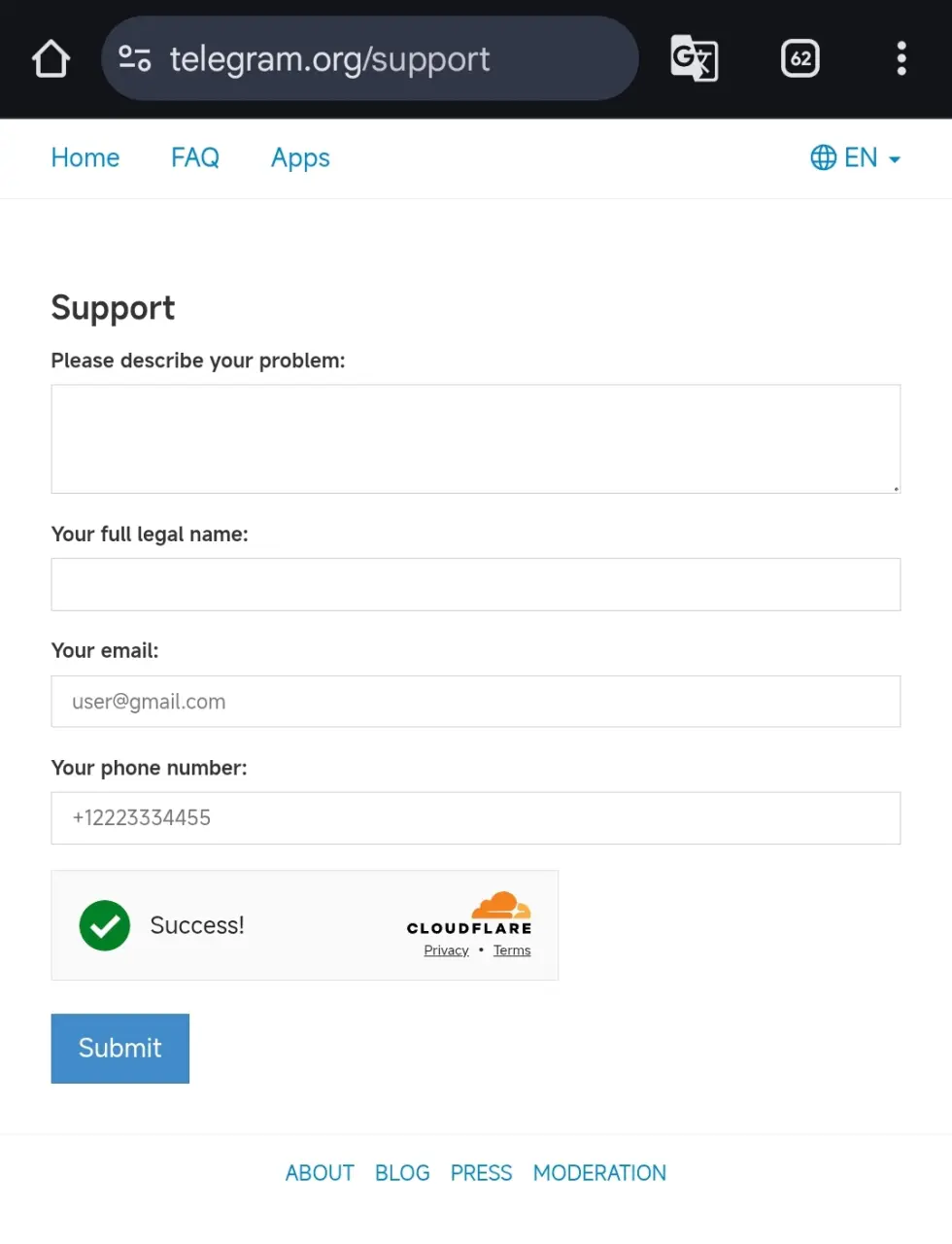Image resolution: width=952 pixels, height=1244 pixels.
Task: Open the tab switcher showing 62 tabs
Action: tap(800, 58)
